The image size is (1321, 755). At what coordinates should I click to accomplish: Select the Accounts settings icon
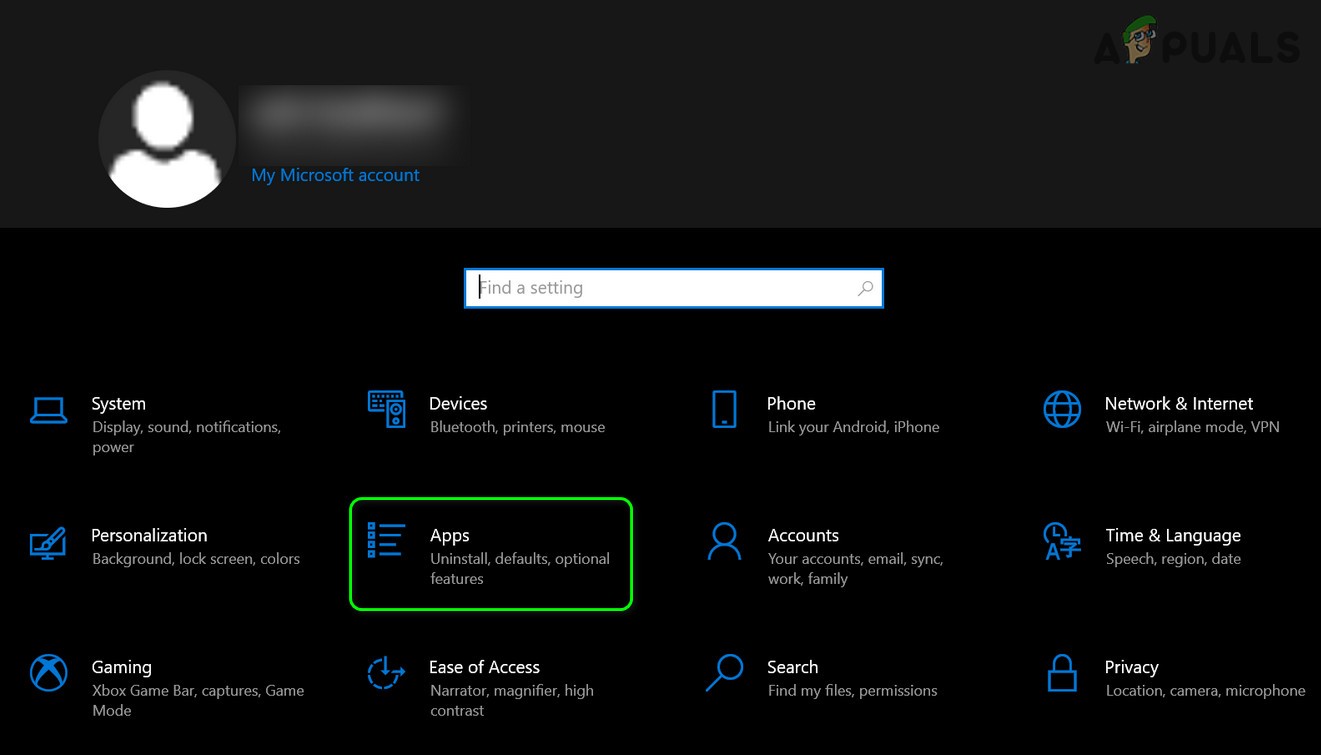pos(724,541)
